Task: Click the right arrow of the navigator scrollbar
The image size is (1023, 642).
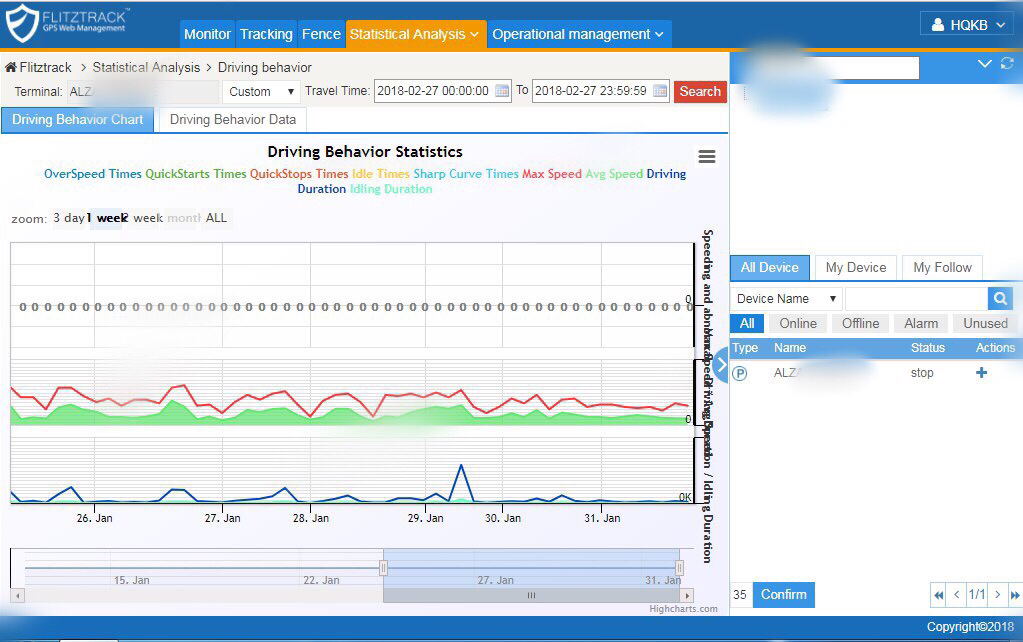Action: coord(686,596)
